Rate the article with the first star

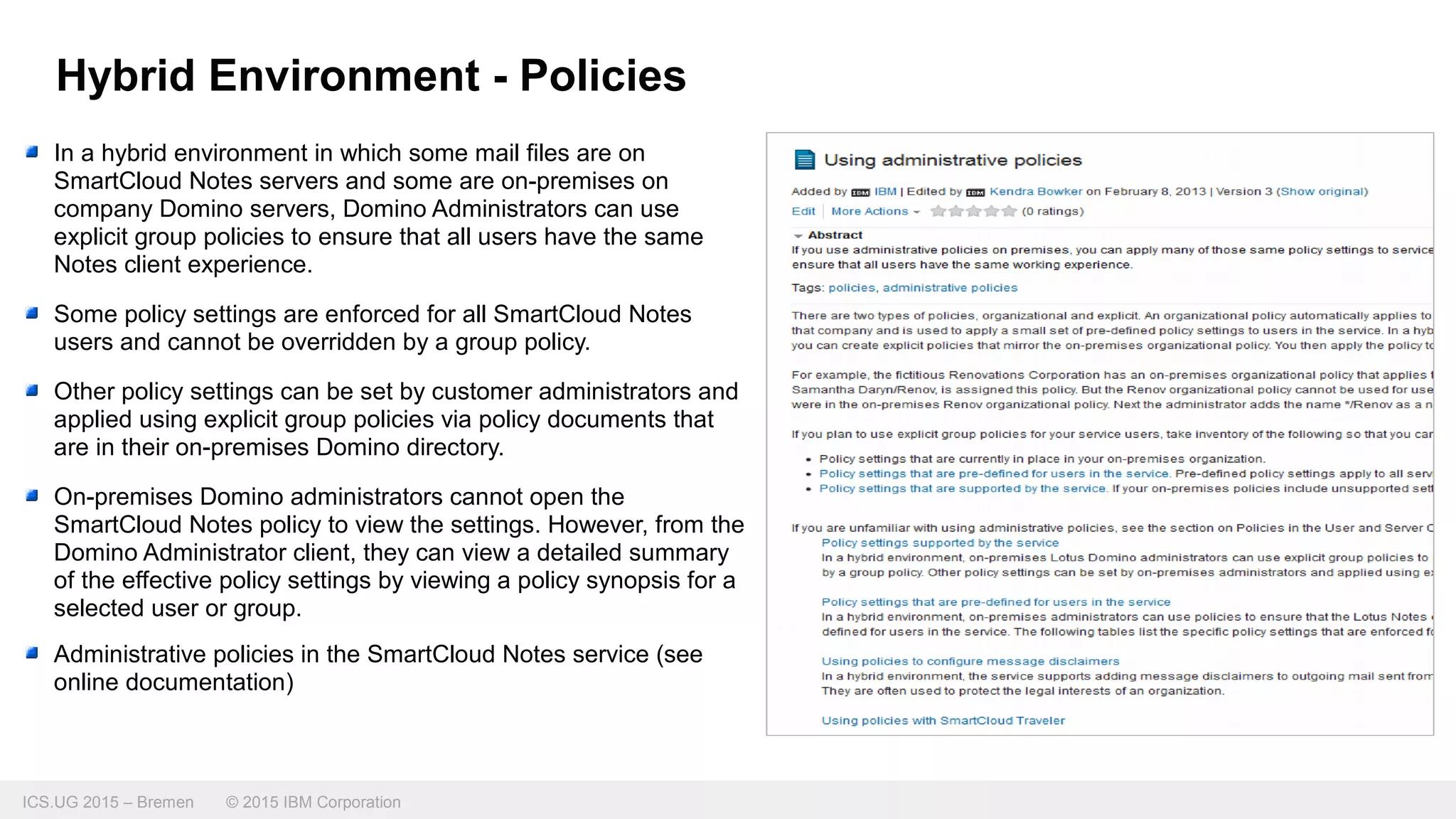[938, 211]
